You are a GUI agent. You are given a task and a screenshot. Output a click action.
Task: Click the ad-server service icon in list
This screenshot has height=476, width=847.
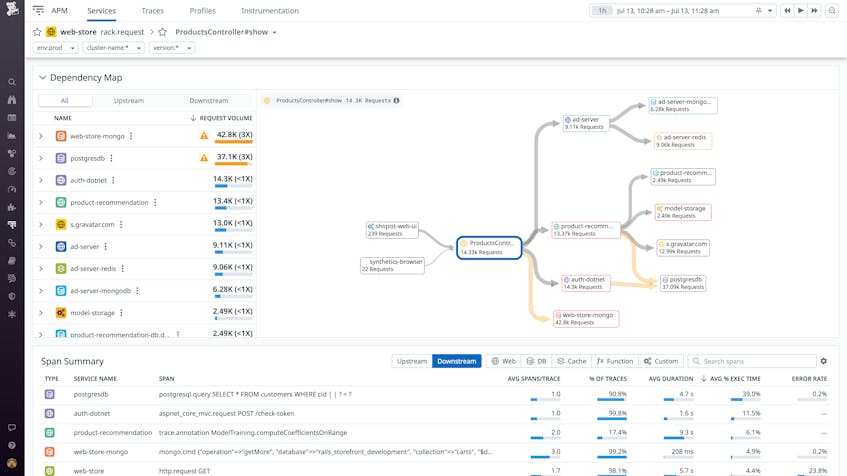[61, 246]
